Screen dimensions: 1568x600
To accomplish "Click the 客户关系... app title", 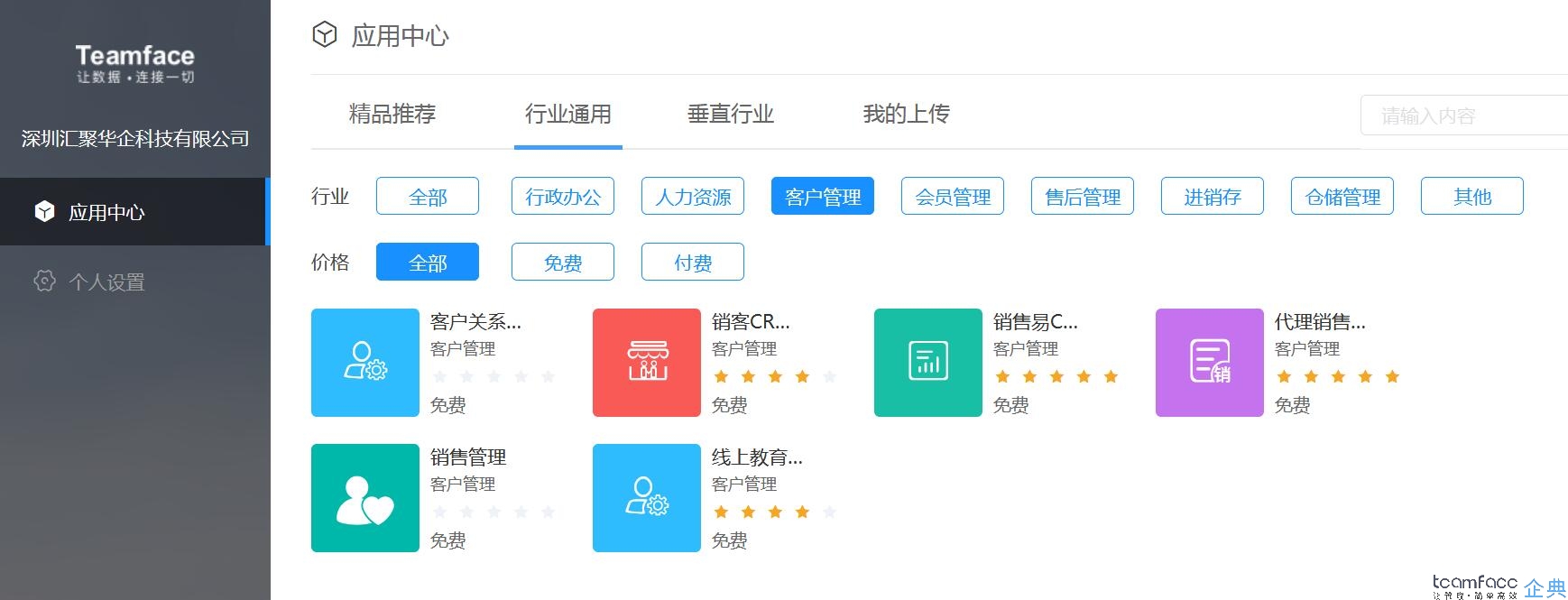I will (x=475, y=321).
